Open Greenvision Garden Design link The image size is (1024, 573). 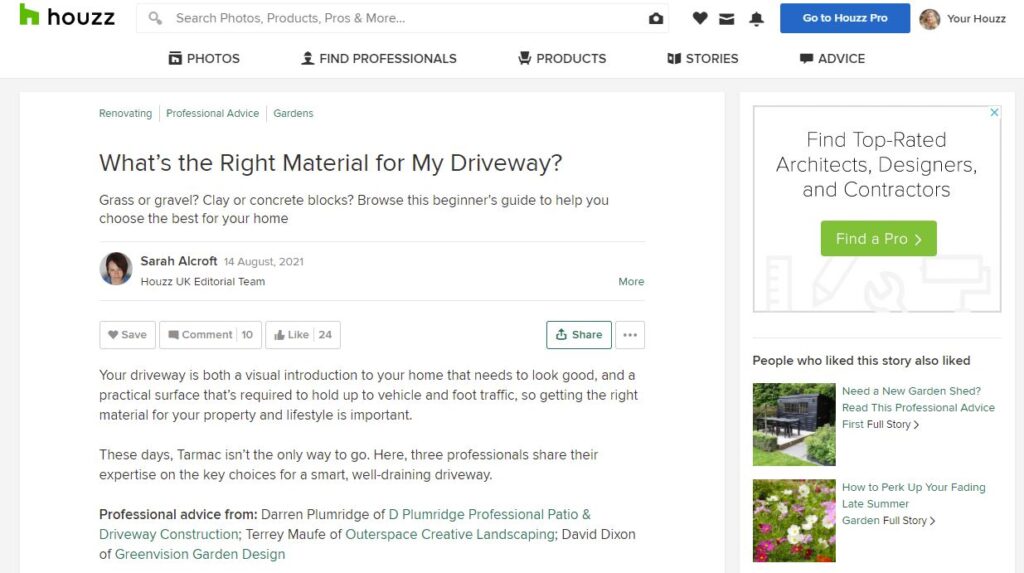pos(200,554)
